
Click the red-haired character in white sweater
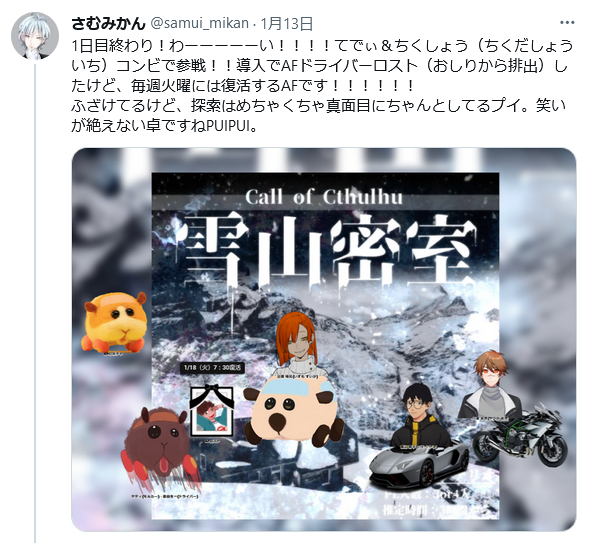click(299, 344)
